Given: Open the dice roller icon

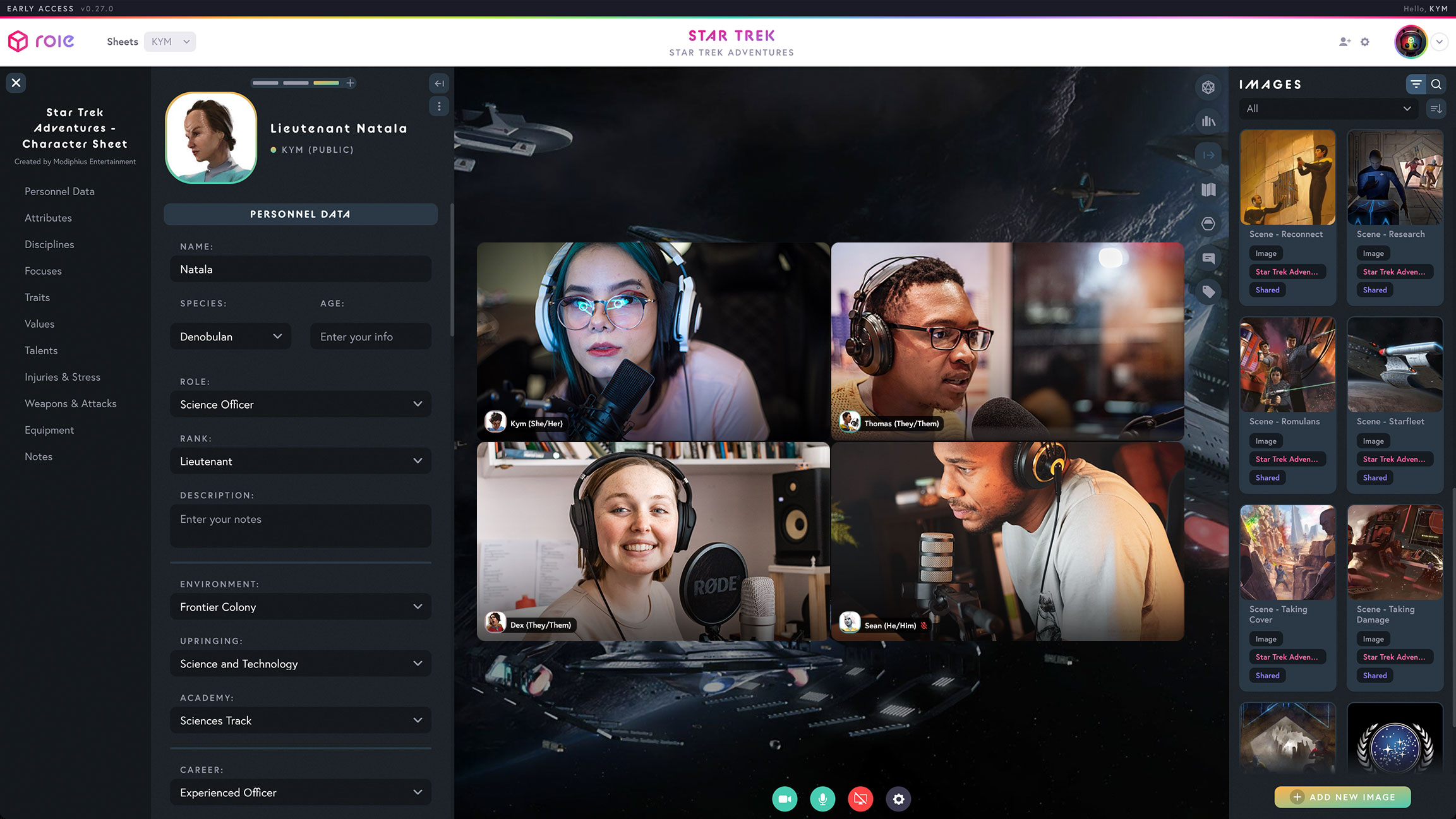Looking at the screenshot, I should tap(1208, 87).
